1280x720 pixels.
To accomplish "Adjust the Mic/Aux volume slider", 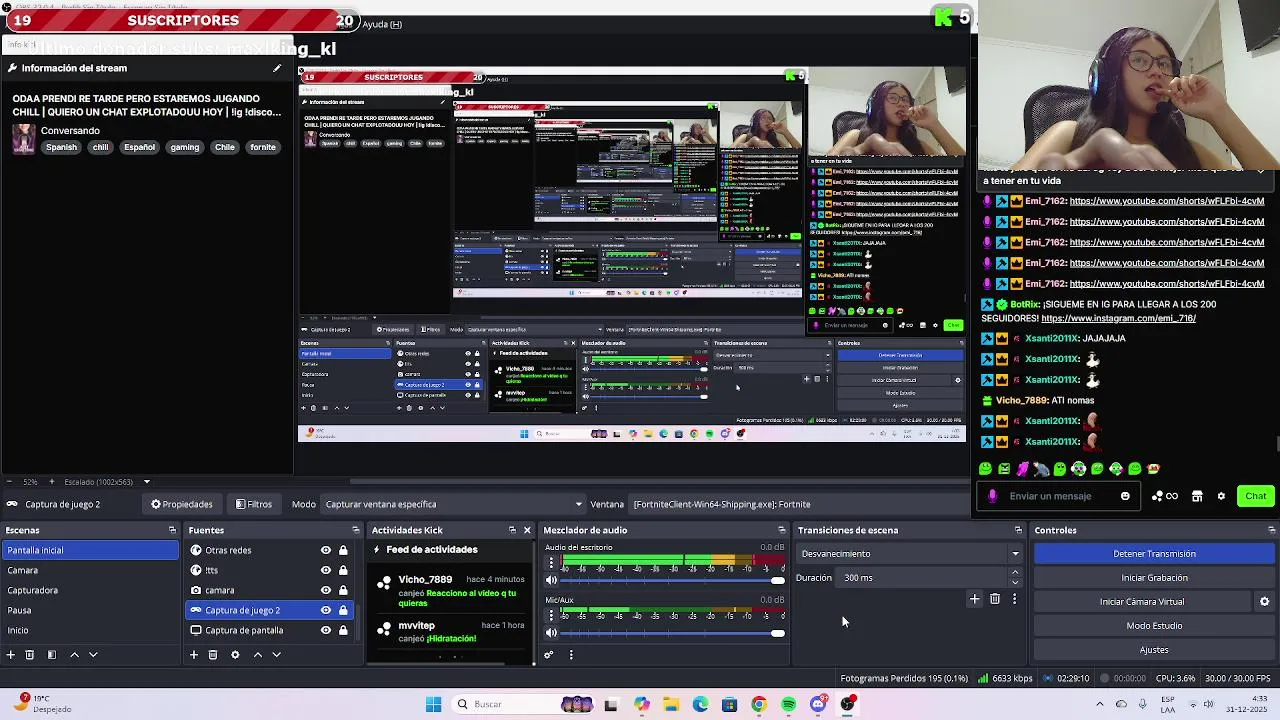I will 673,632.
